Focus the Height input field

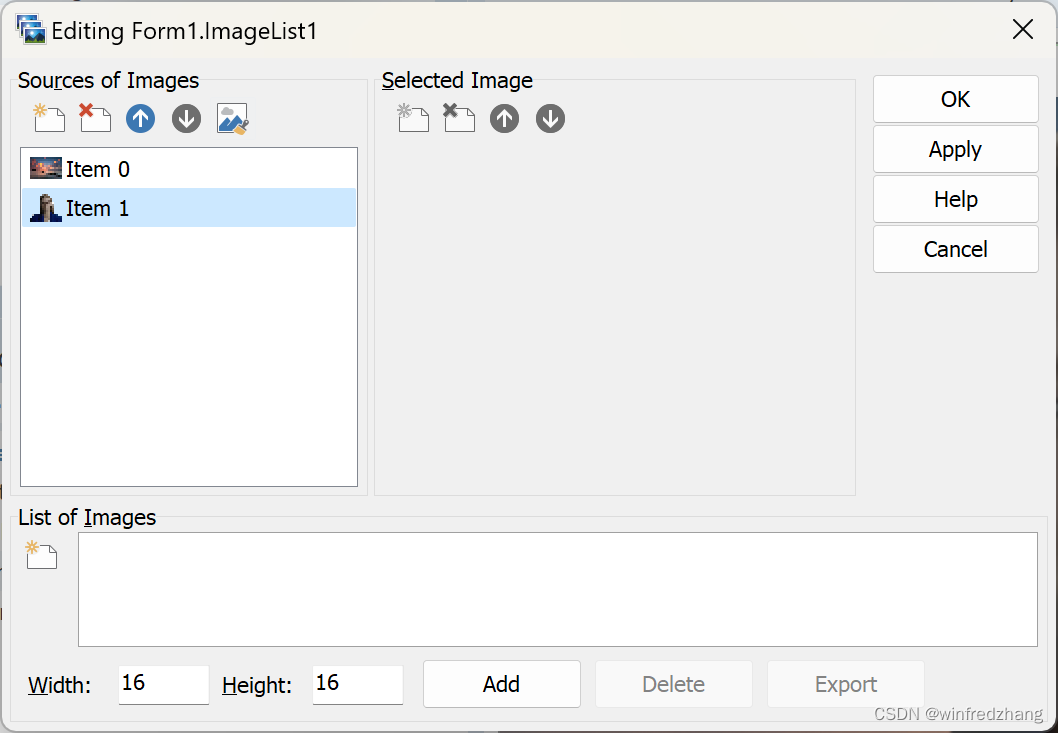pyautogui.click(x=357, y=684)
